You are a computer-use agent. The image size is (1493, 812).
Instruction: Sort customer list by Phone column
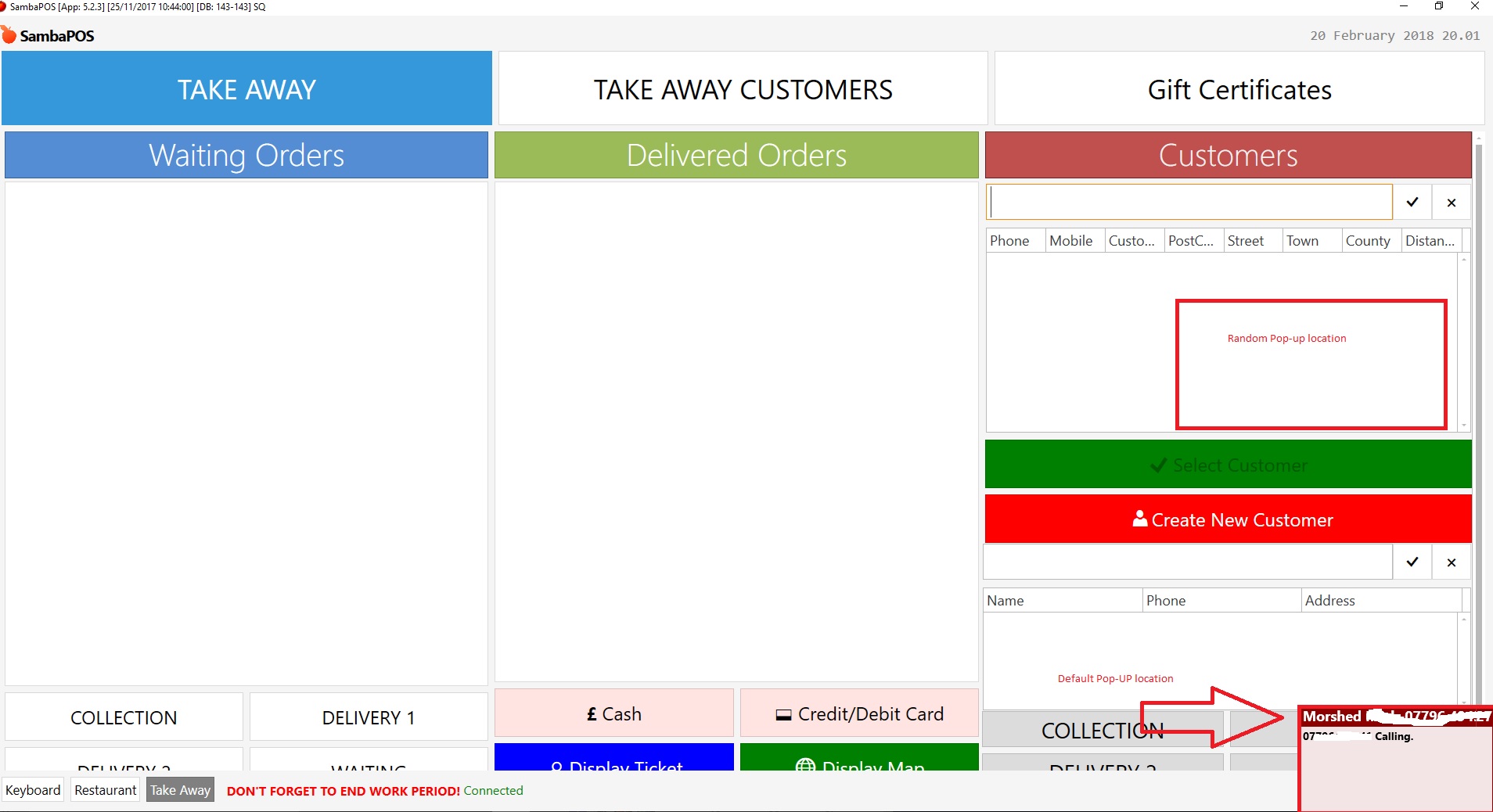pos(1014,241)
